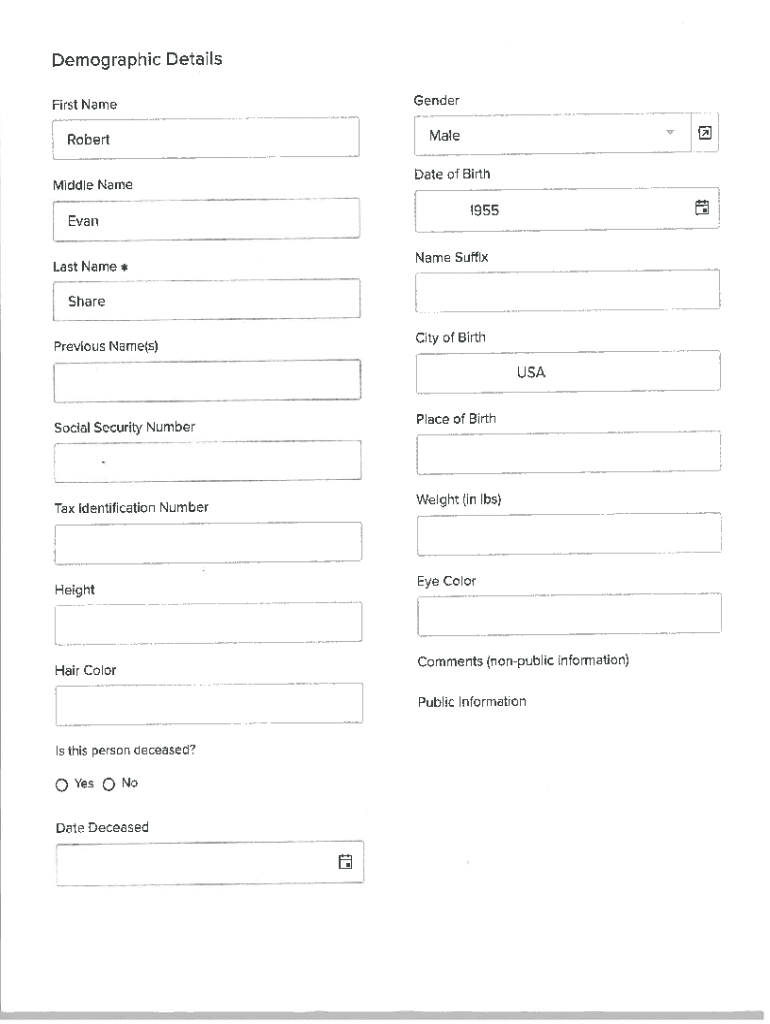Open Date of Birth calendar picker
The image size is (770, 1024).
coord(702,208)
